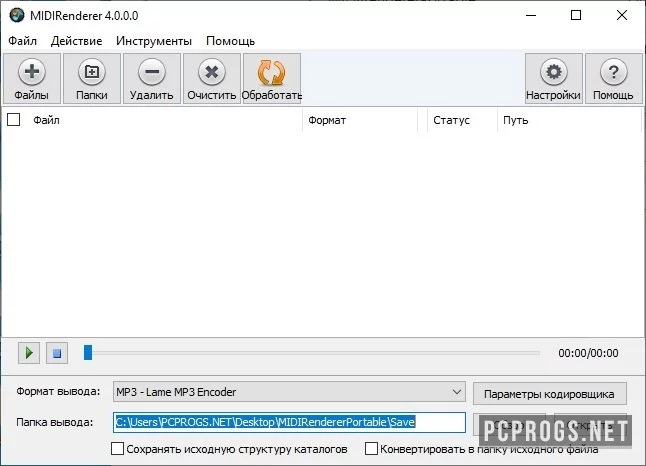This screenshot has height=466, width=646.
Task: Enable Сохранять исходную структуру каталогов checkbox
Action: pos(117,449)
